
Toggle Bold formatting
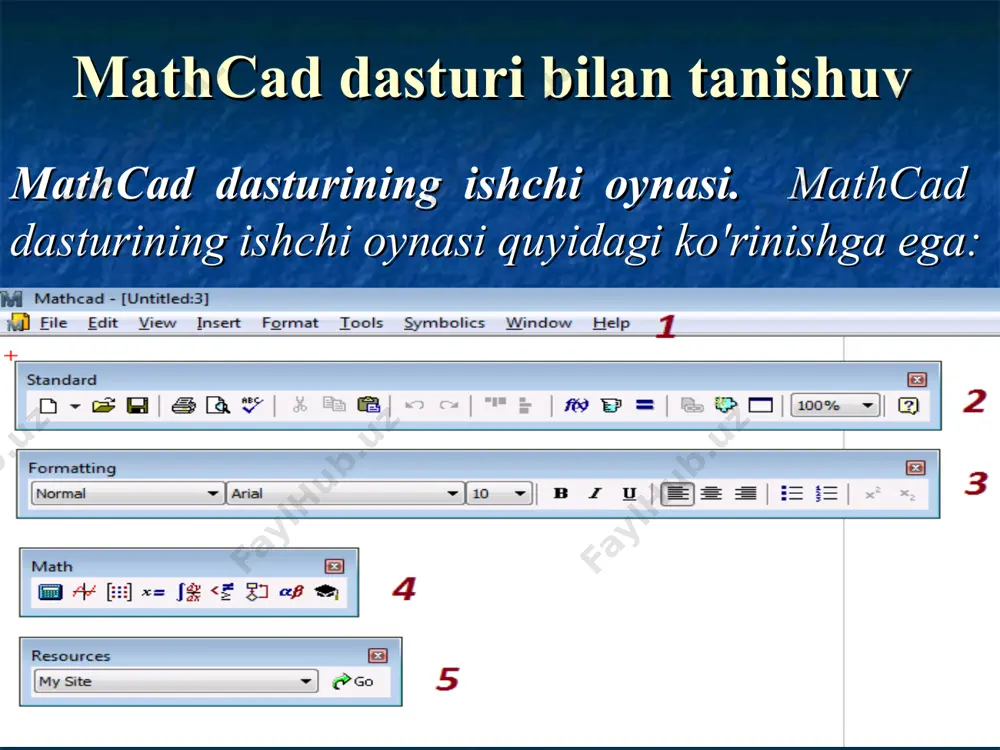pyautogui.click(x=561, y=494)
